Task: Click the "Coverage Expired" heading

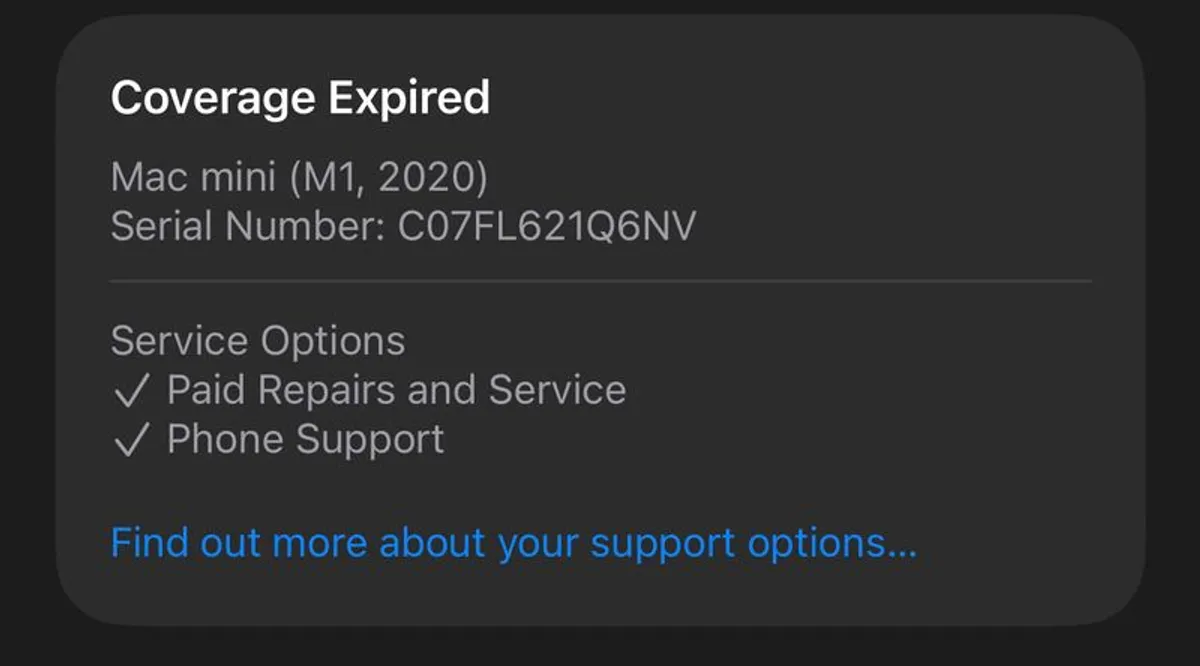Action: (x=300, y=98)
